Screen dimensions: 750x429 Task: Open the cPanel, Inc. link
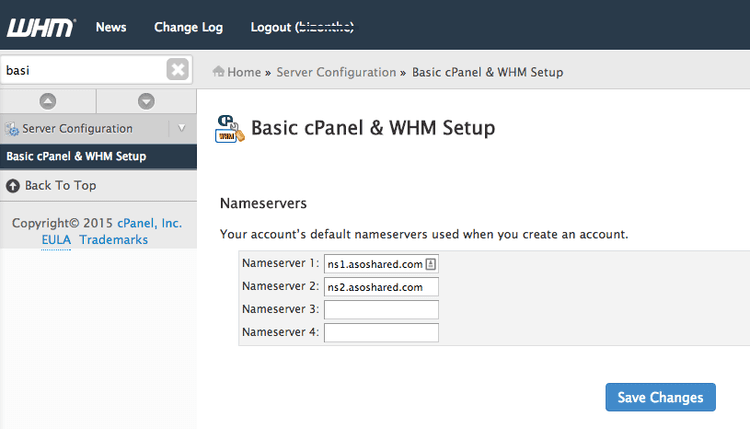coord(150,223)
